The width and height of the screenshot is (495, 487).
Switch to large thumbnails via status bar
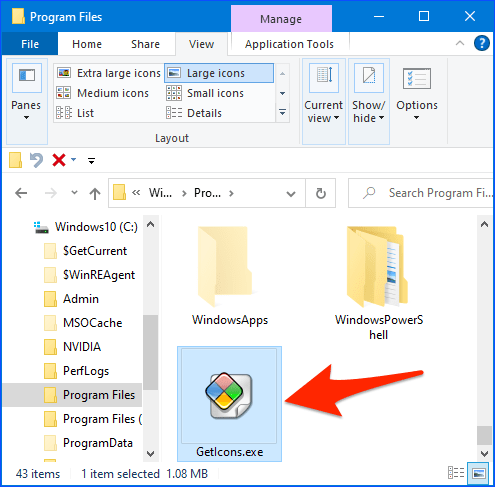[x=478, y=473]
